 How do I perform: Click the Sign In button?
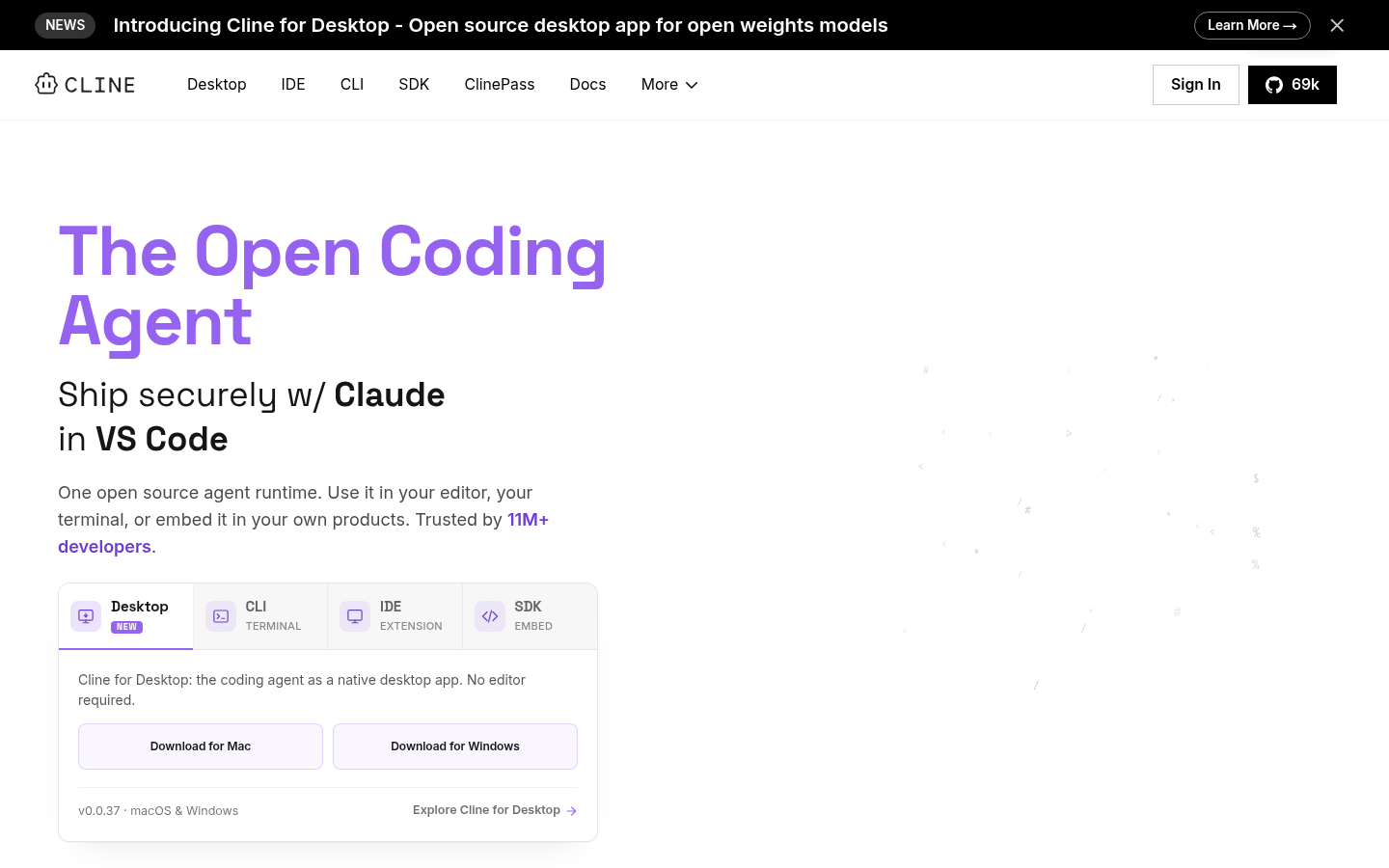click(1196, 85)
